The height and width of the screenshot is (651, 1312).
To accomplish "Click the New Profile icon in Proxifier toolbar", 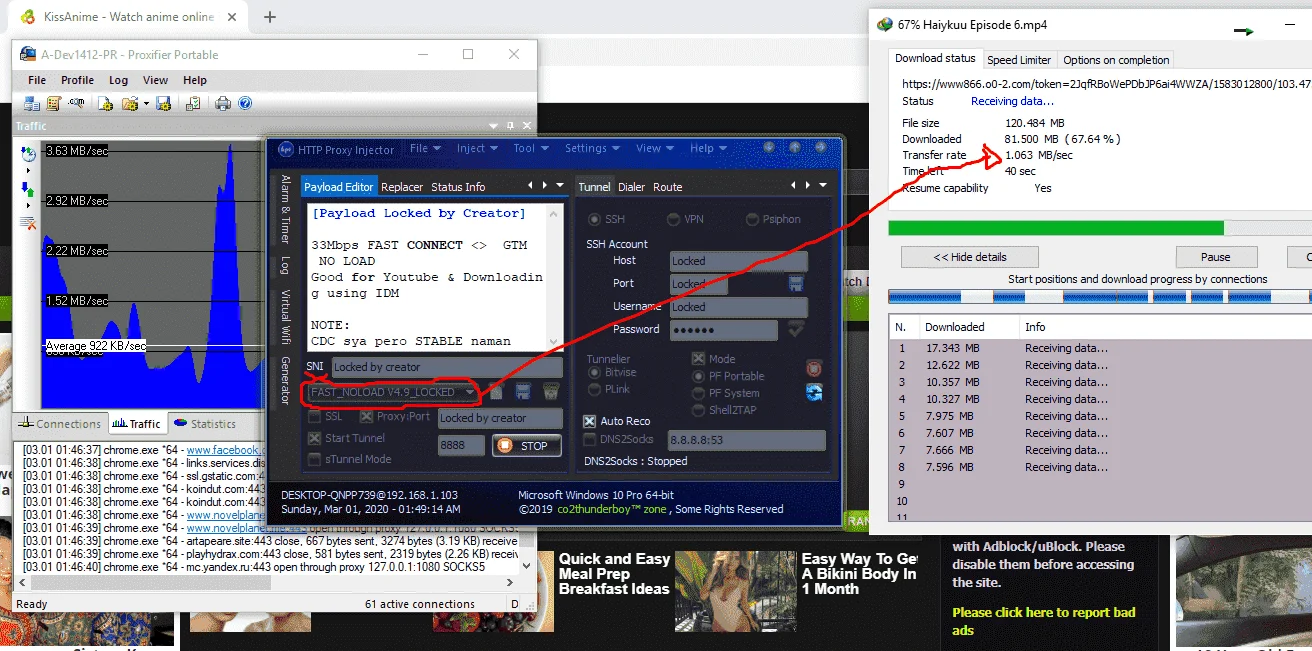I will (x=104, y=103).
